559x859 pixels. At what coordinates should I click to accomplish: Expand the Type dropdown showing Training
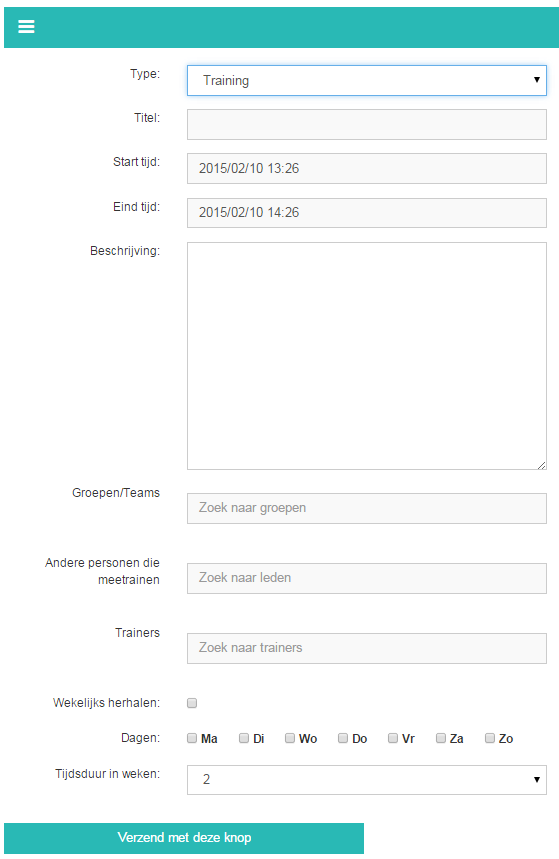[x=367, y=81]
